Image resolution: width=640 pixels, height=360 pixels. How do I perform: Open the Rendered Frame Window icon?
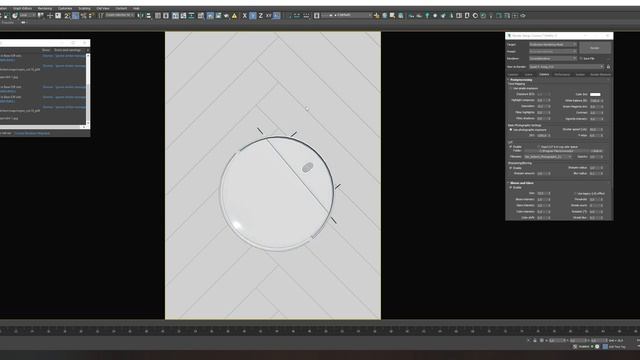218,16
